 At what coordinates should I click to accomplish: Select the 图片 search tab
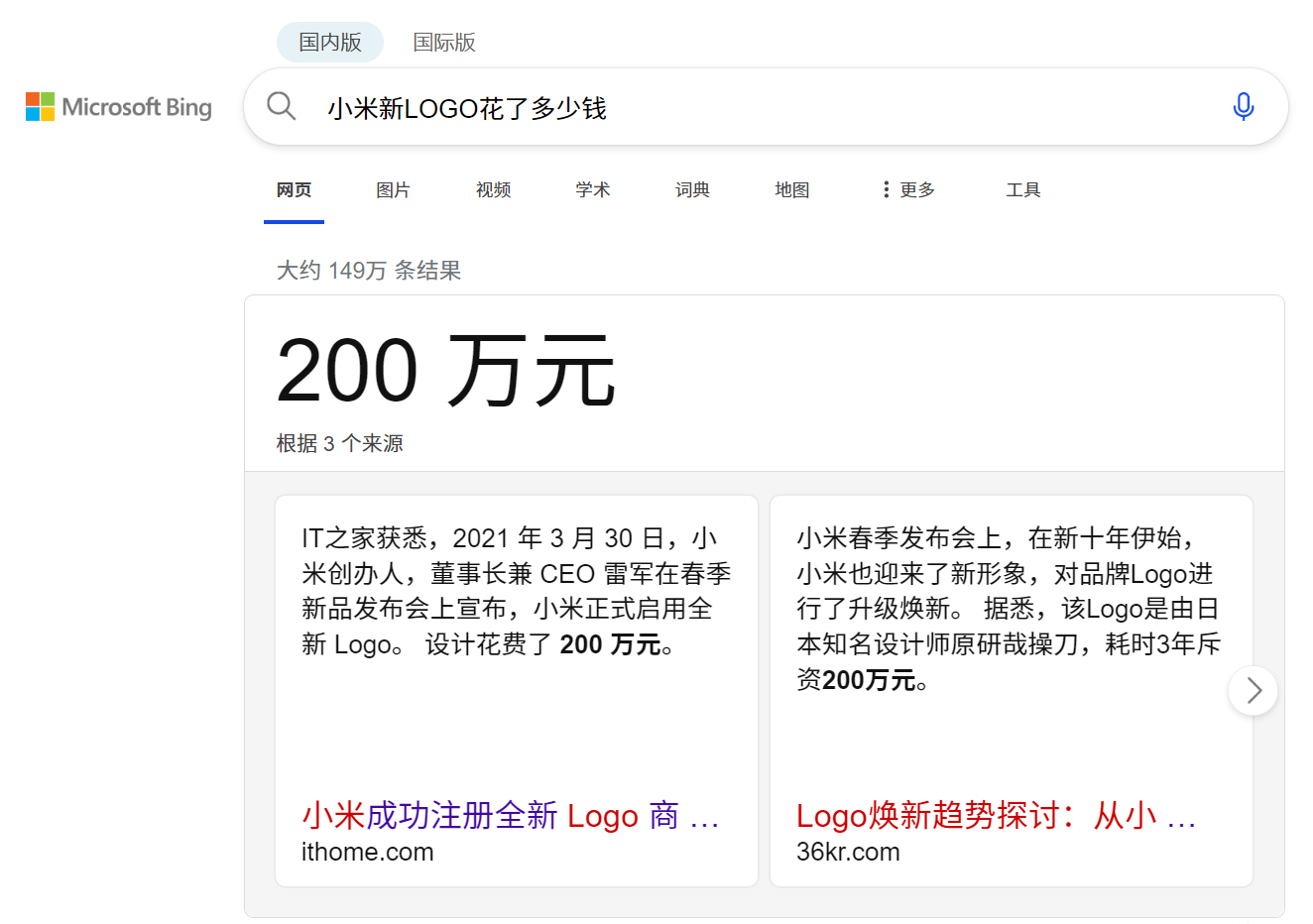coord(393,189)
